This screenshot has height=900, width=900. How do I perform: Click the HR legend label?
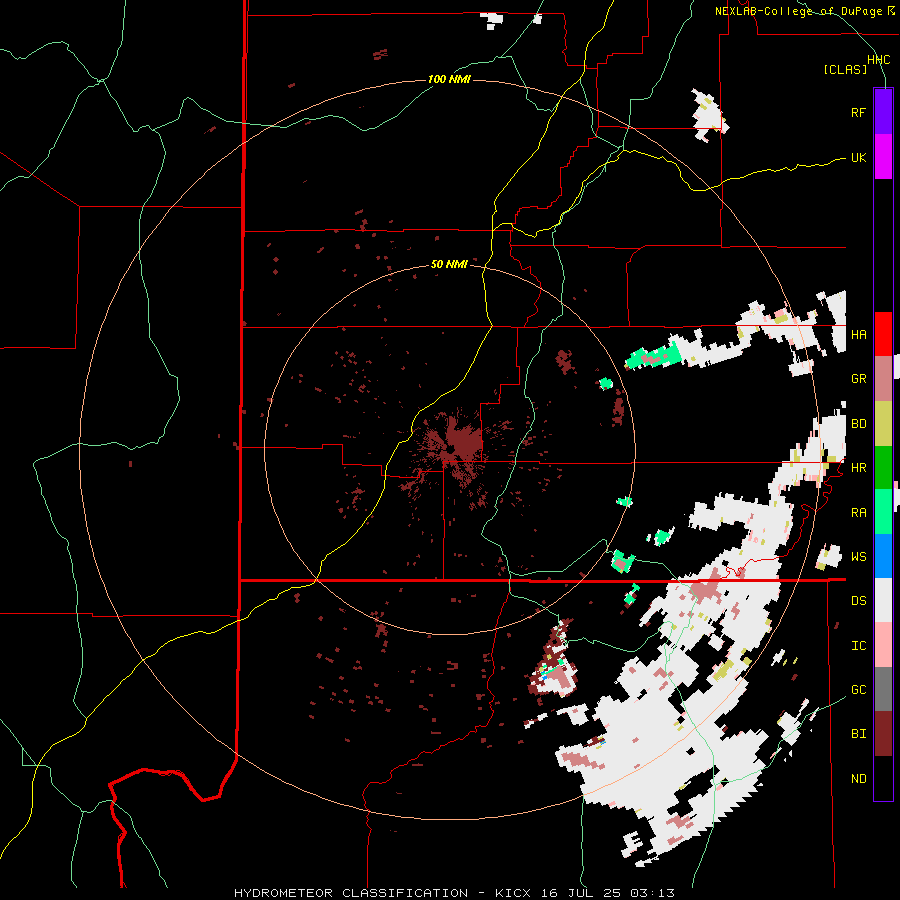click(x=858, y=468)
